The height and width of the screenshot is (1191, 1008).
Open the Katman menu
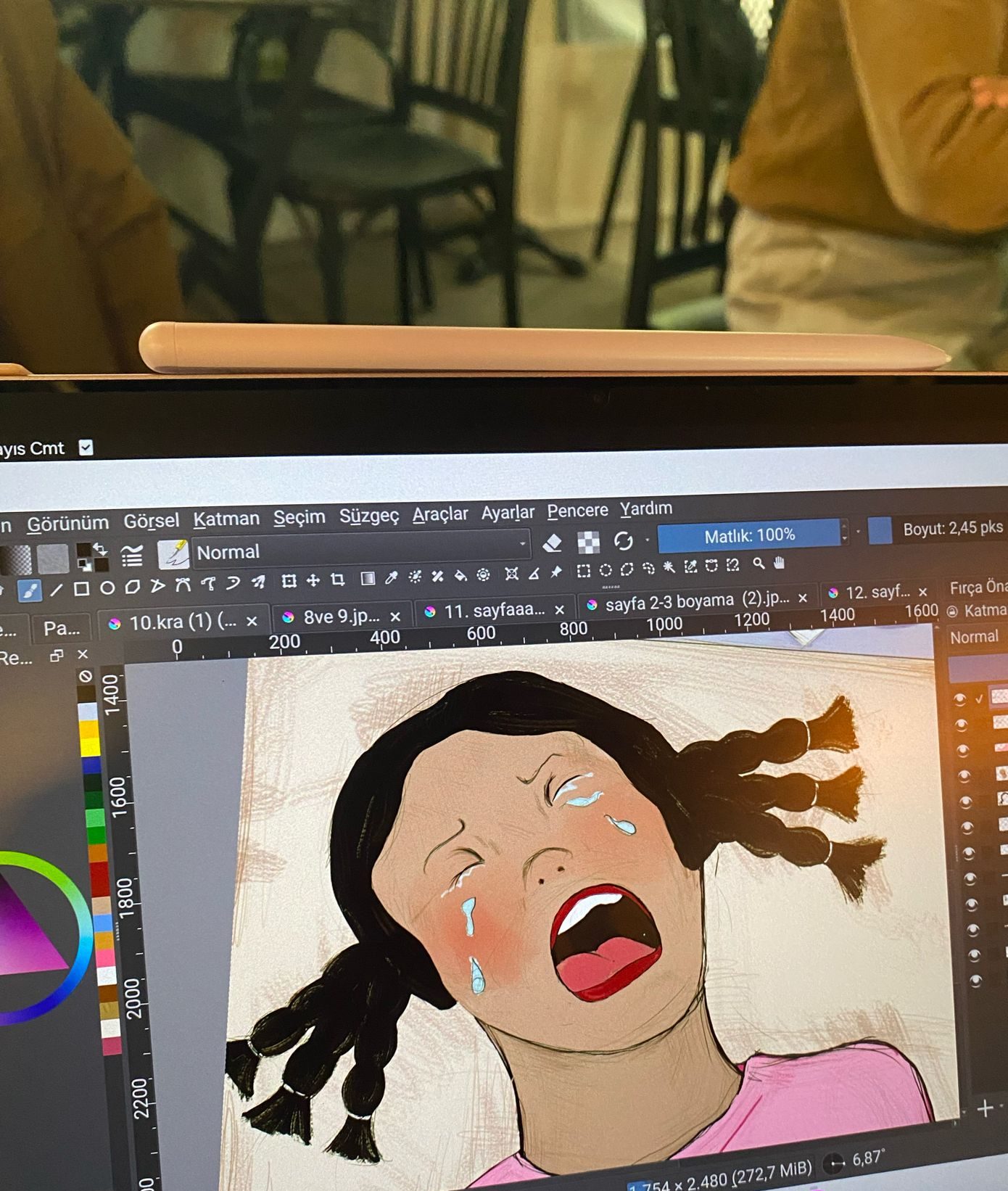click(226, 519)
